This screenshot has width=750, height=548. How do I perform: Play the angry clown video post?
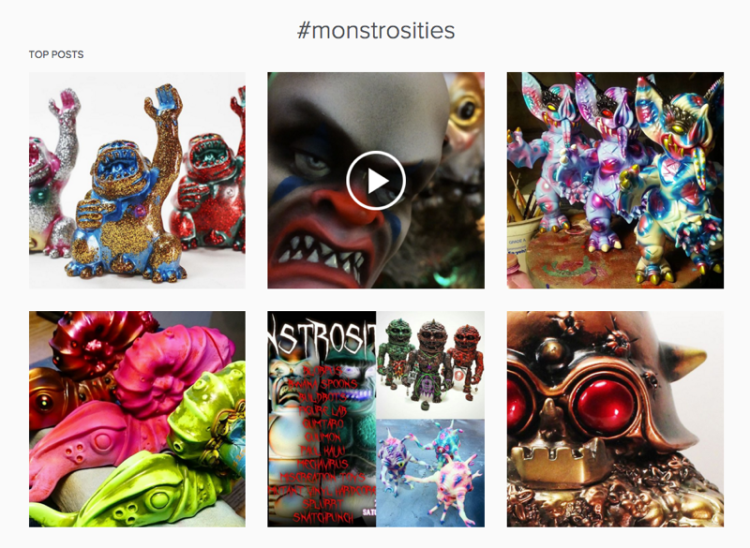click(x=376, y=181)
